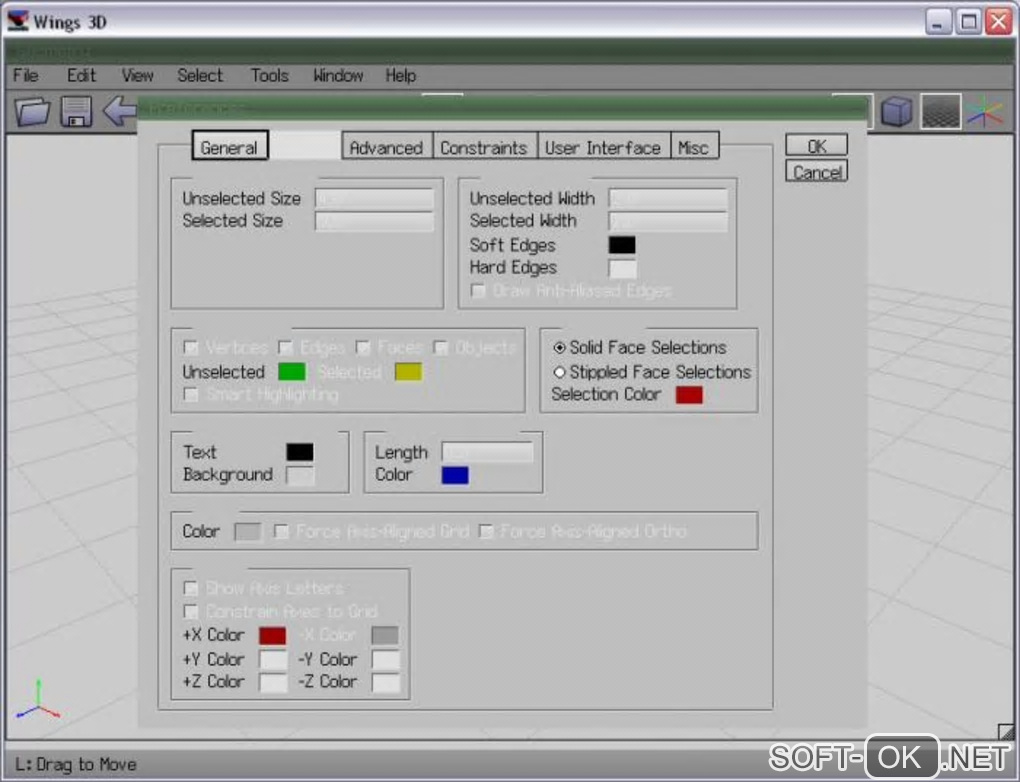Click the Length input field
The image size is (1020, 782).
(487, 452)
